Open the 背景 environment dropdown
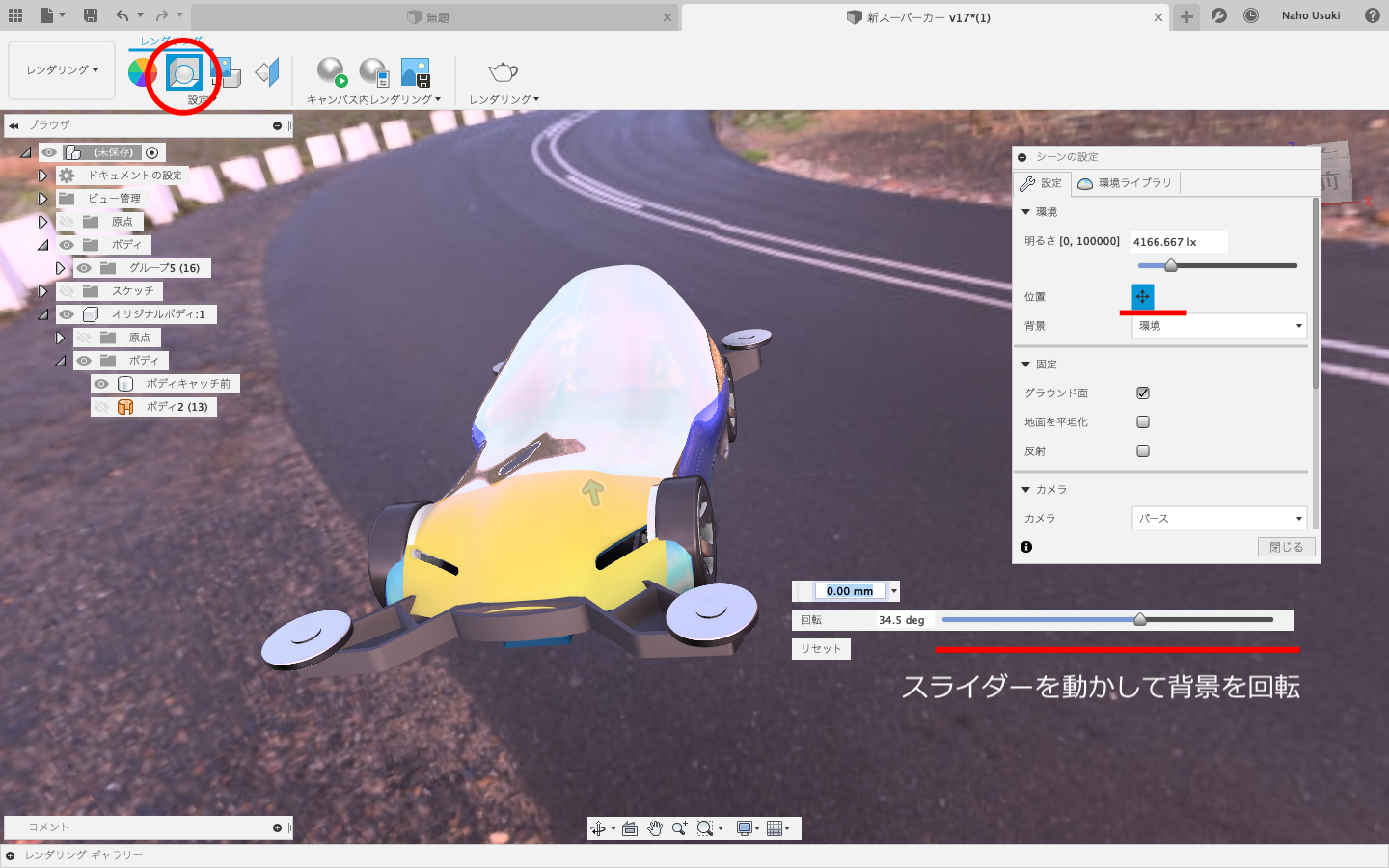Viewport: 1389px width, 868px height. point(1218,325)
